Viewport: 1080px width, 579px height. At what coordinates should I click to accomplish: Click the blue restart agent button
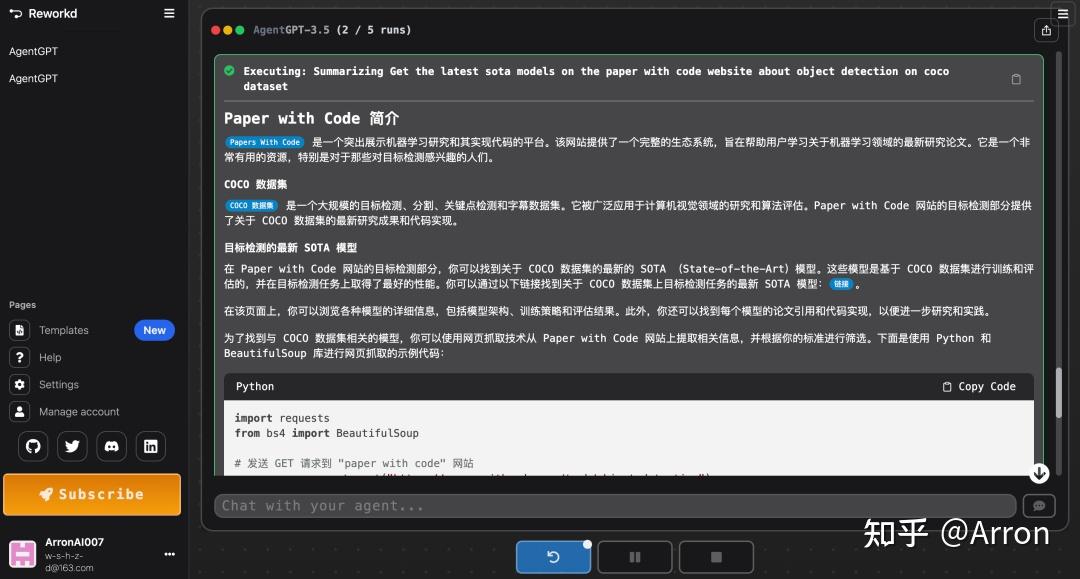coord(553,557)
